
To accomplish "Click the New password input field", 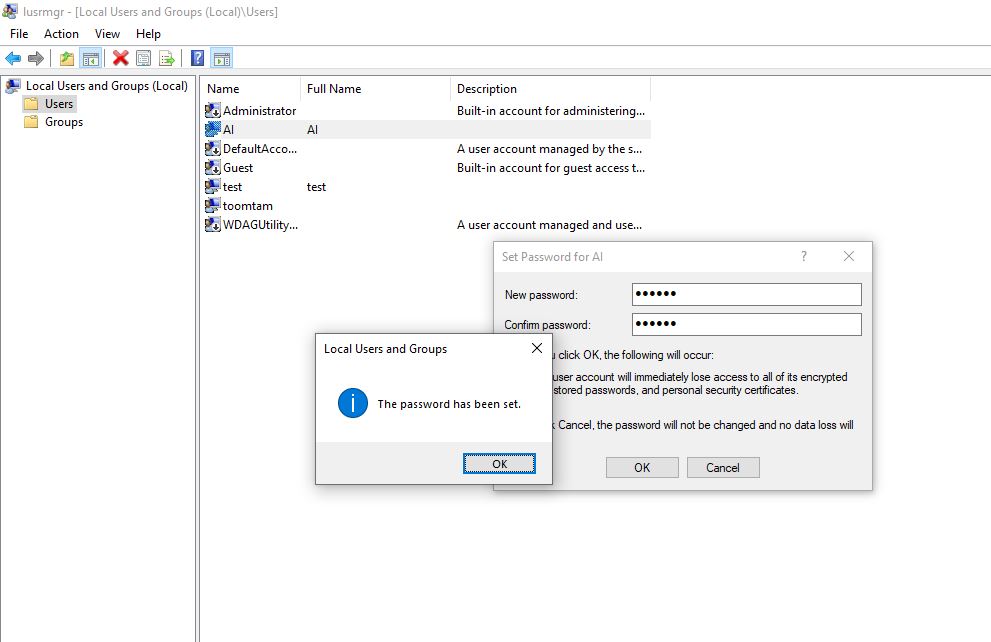I will click(746, 294).
